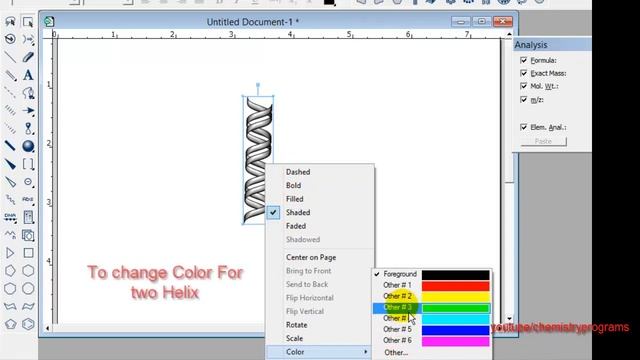Image resolution: width=640 pixels, height=360 pixels.
Task: Select the Eraser tool
Action: coord(28,57)
